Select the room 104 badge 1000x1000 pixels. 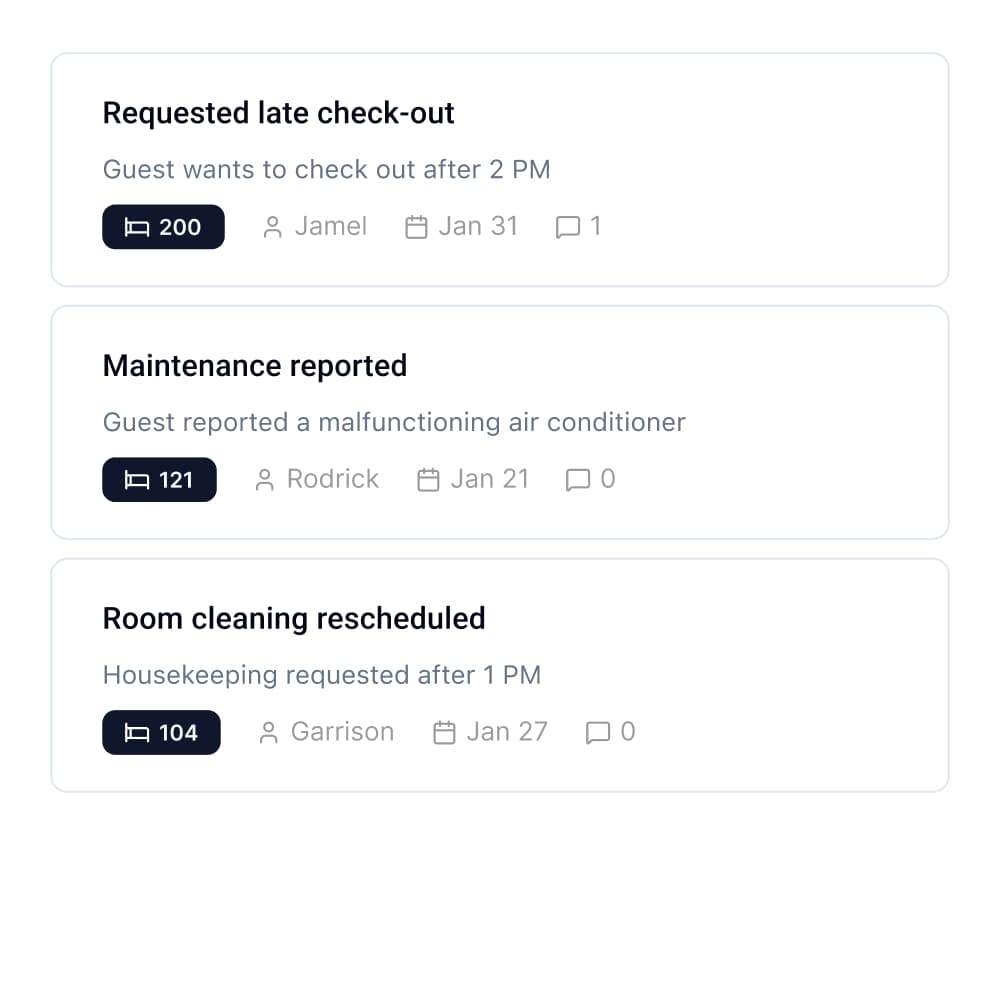click(161, 732)
